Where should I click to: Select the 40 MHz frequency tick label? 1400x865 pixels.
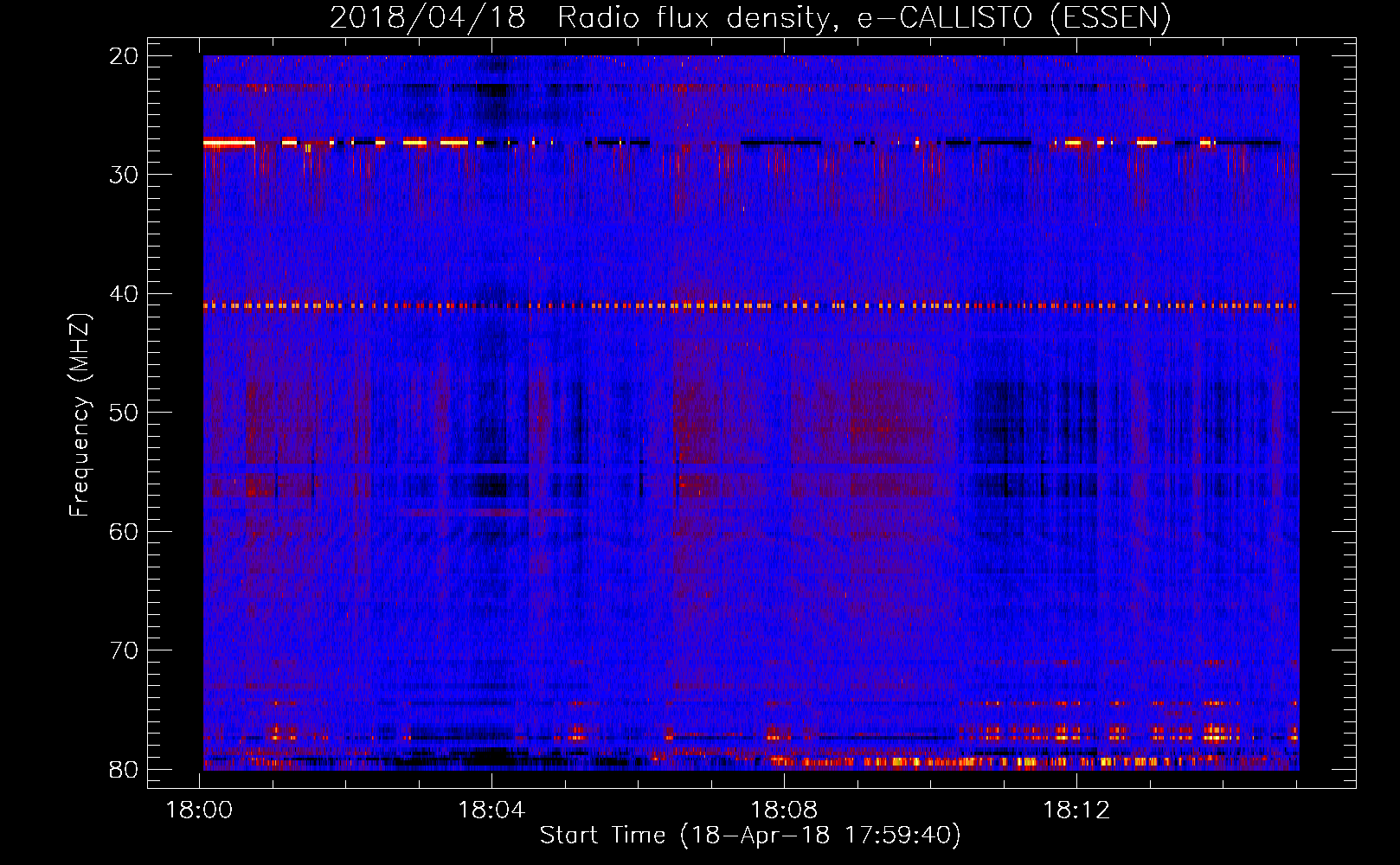pyautogui.click(x=124, y=294)
